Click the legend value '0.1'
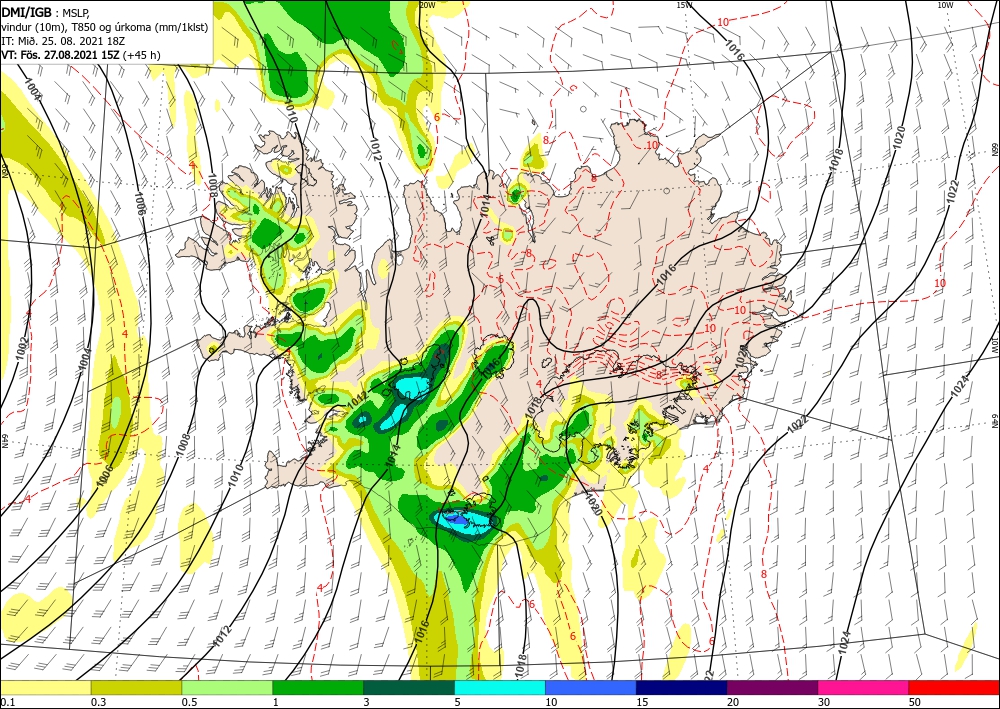The height and width of the screenshot is (709, 1000). (6, 702)
